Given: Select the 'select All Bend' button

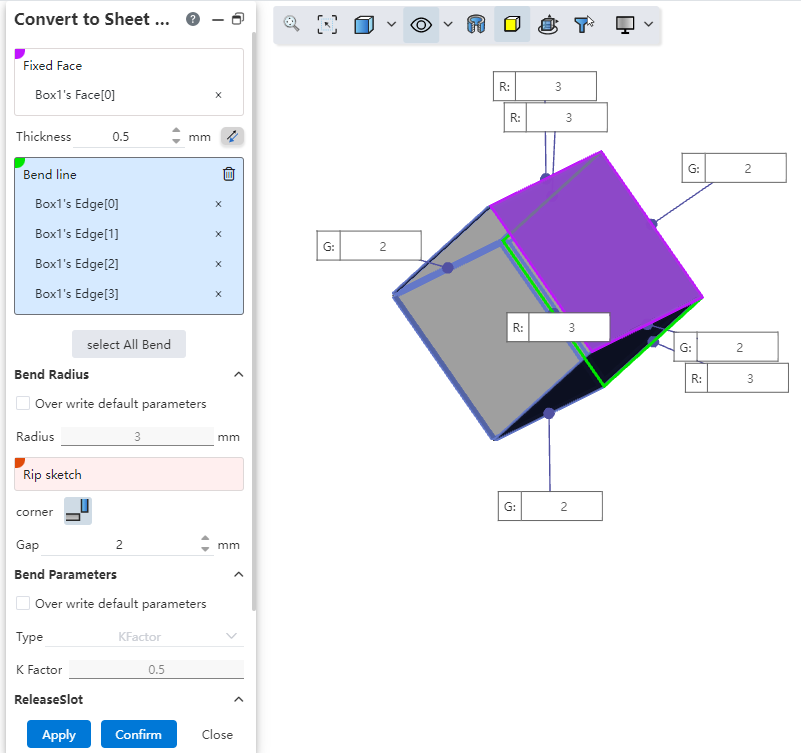Looking at the screenshot, I should pyautogui.click(x=129, y=344).
